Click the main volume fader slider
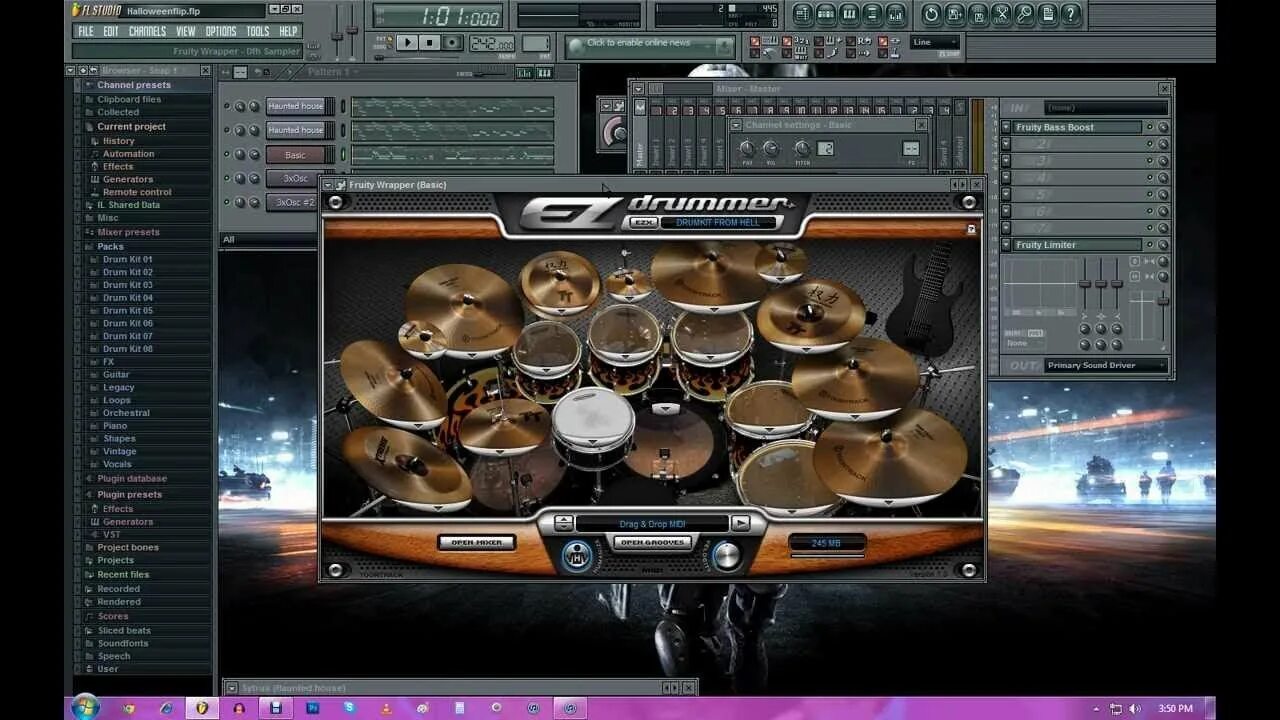The width and height of the screenshot is (1280, 720). pos(336,35)
